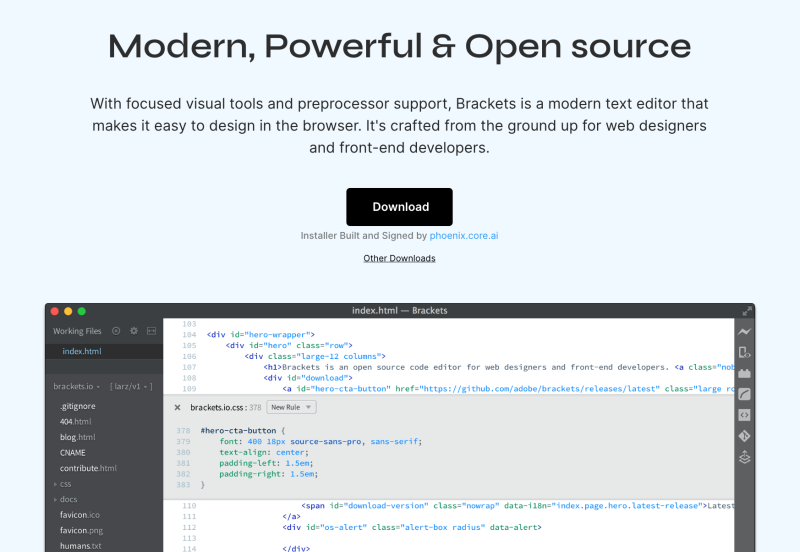The width and height of the screenshot is (800, 552).
Task: Click the Working Files gear settings icon
Action: 134,331
